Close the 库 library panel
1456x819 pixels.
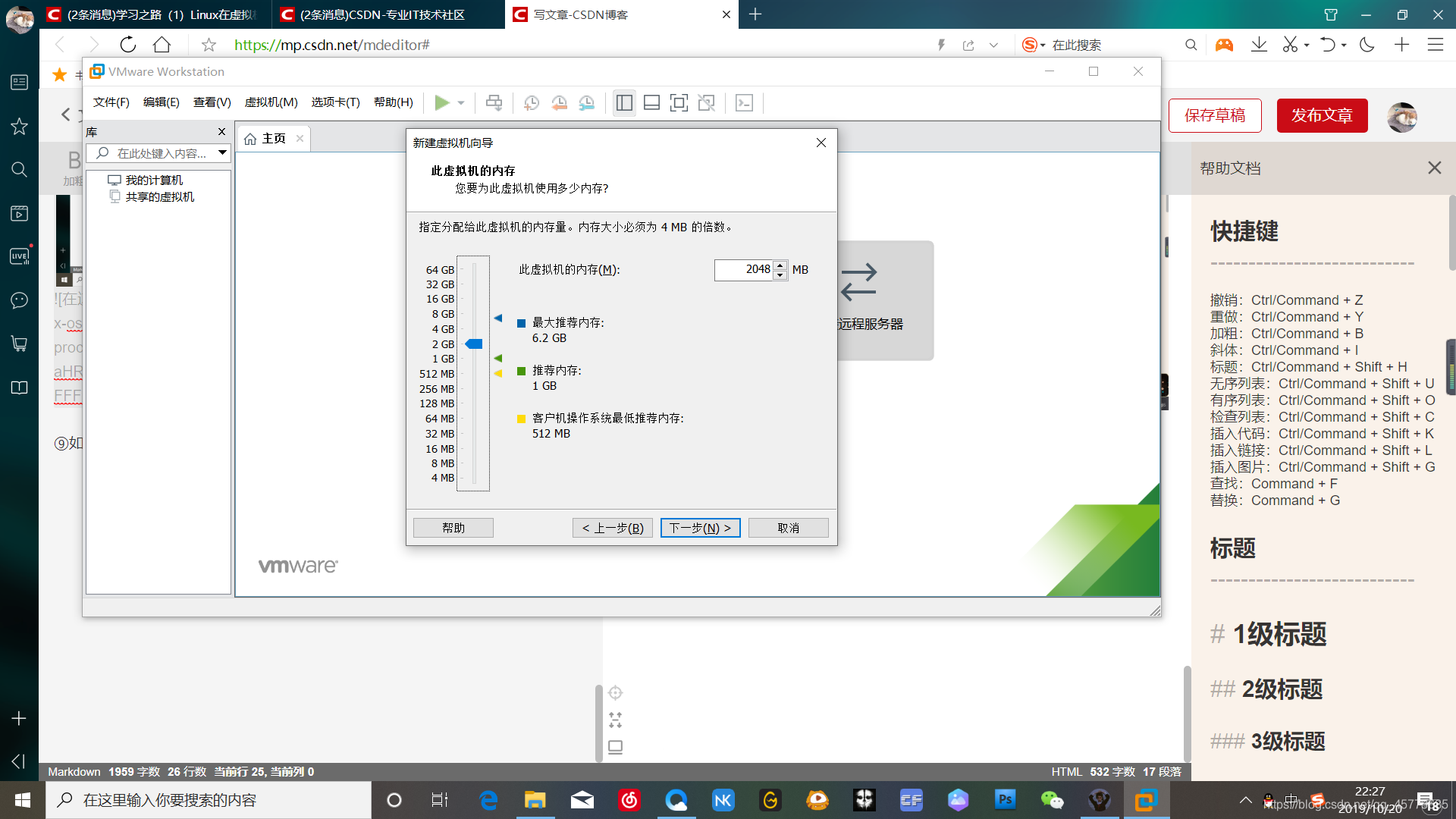point(221,132)
